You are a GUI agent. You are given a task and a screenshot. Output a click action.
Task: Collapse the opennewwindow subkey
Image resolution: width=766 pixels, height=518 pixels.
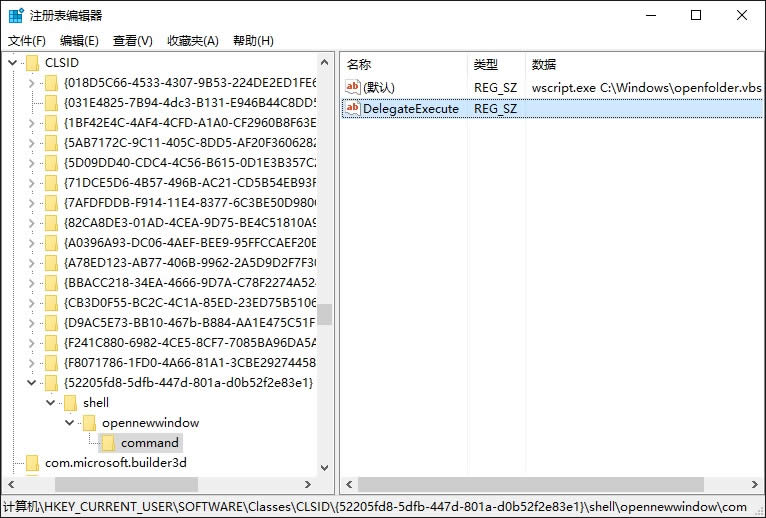tap(70, 423)
